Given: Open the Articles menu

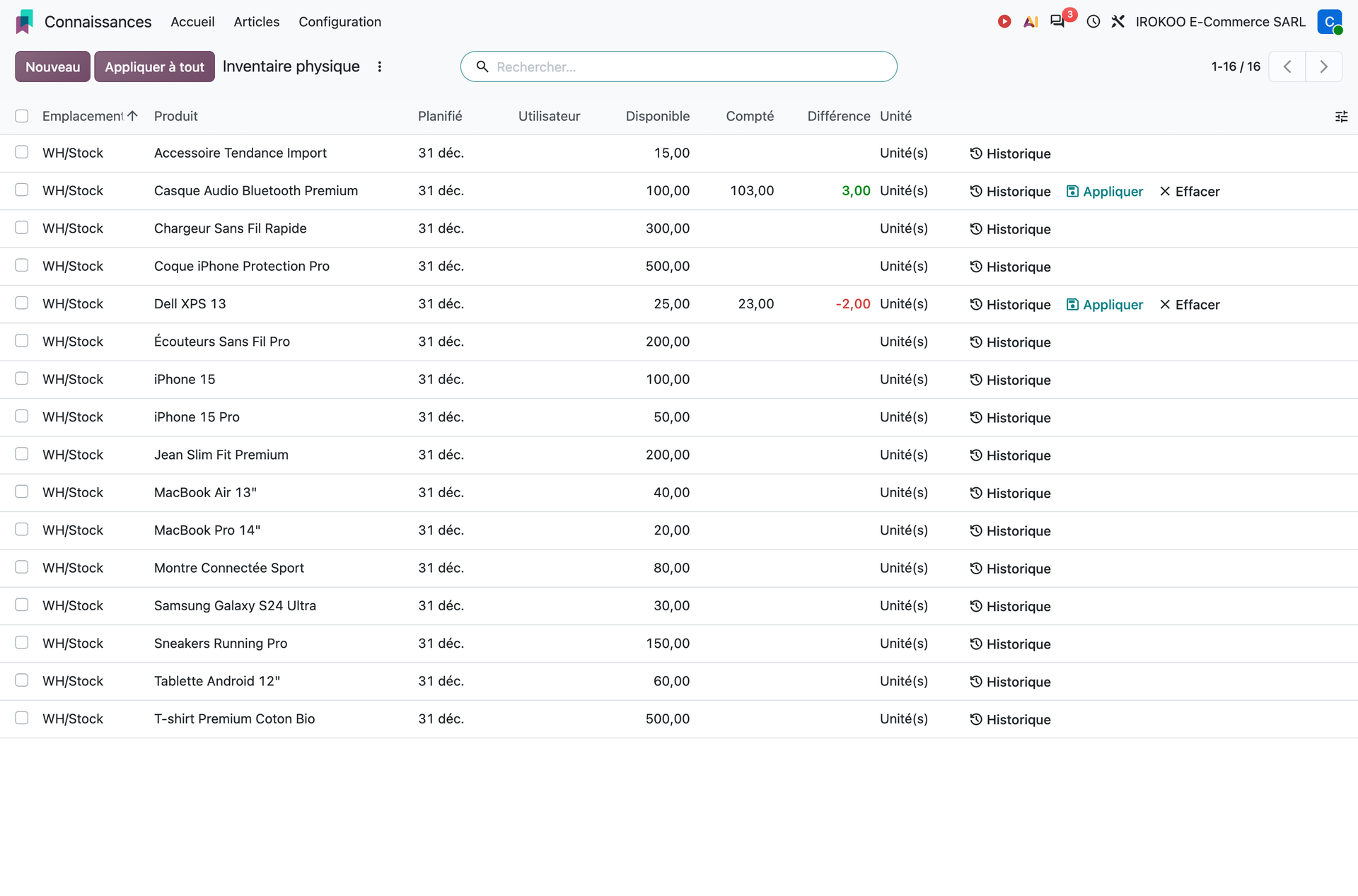Looking at the screenshot, I should (x=257, y=22).
